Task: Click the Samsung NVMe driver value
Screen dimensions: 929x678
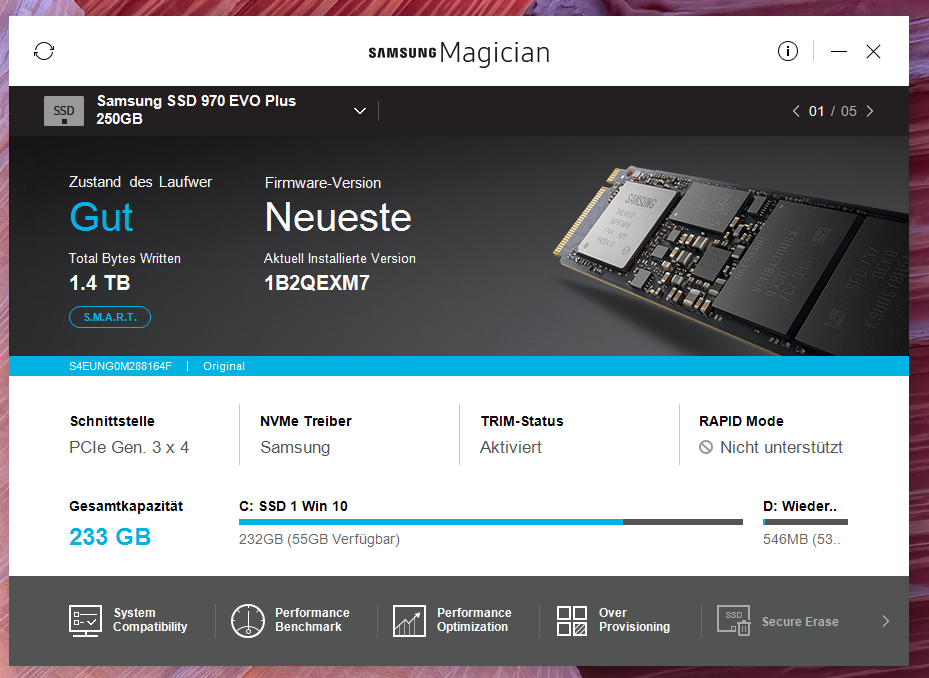Action: coord(295,447)
